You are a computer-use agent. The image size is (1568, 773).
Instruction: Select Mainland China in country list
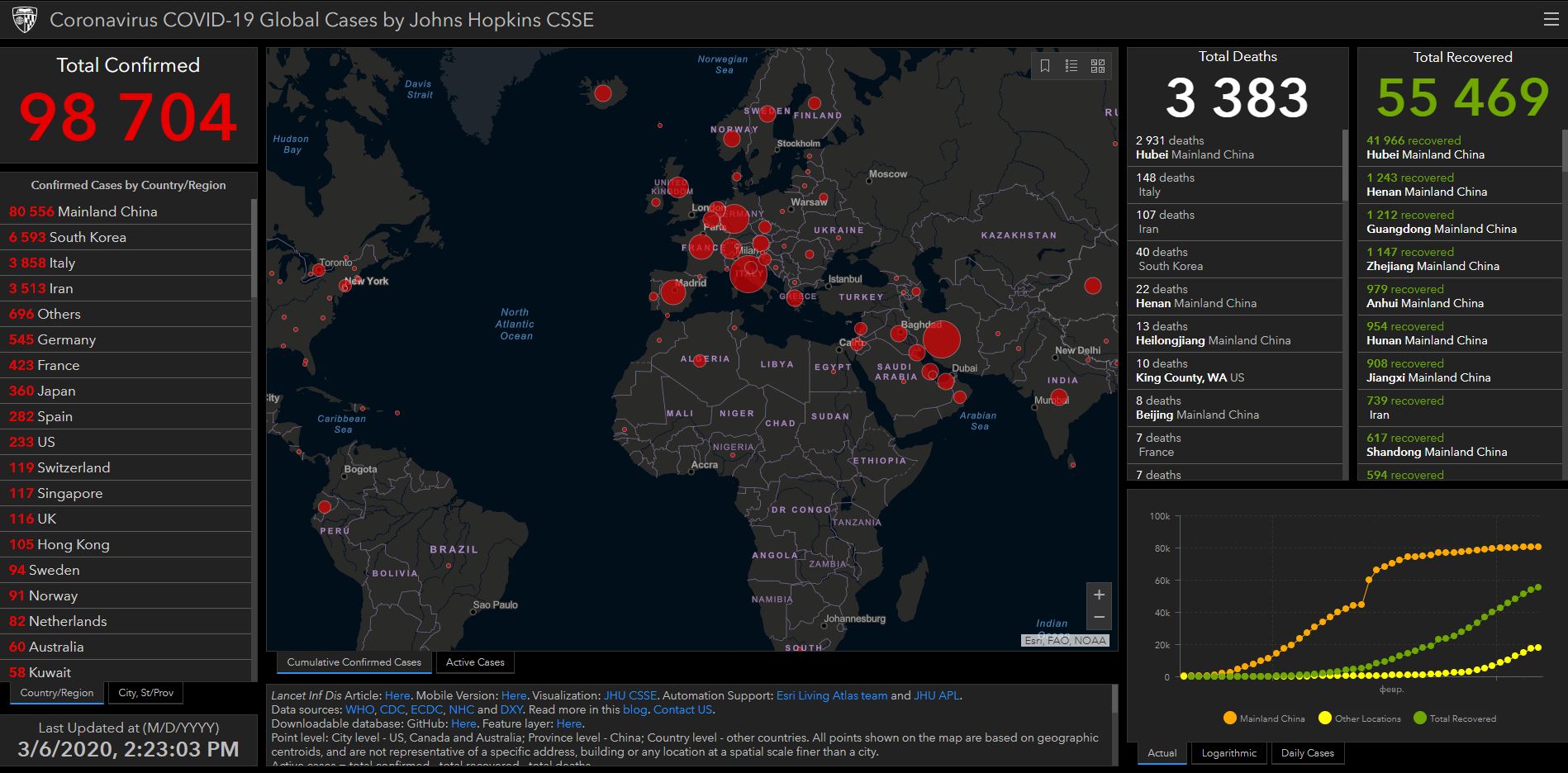point(126,211)
